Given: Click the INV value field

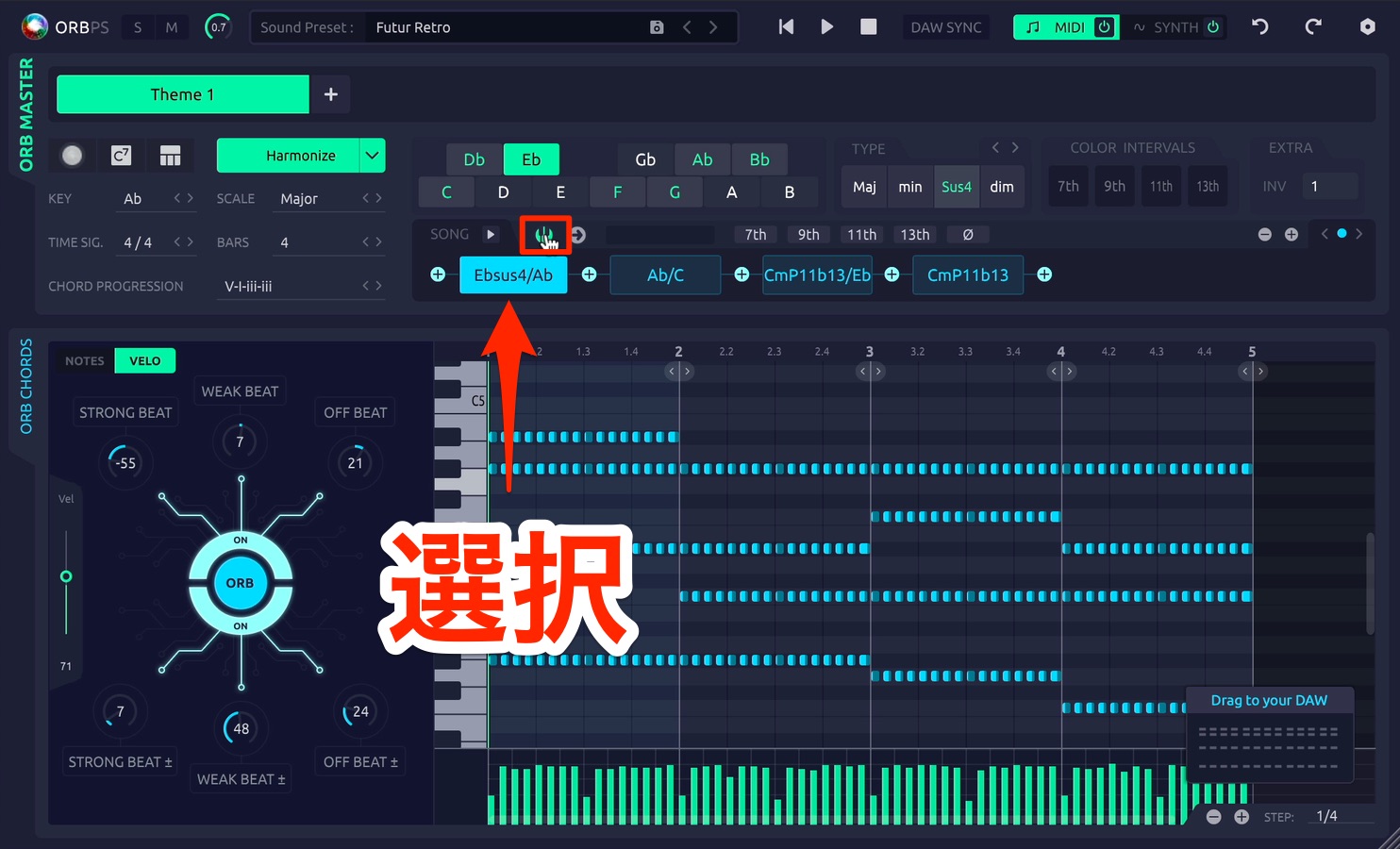Looking at the screenshot, I should point(1330,186).
